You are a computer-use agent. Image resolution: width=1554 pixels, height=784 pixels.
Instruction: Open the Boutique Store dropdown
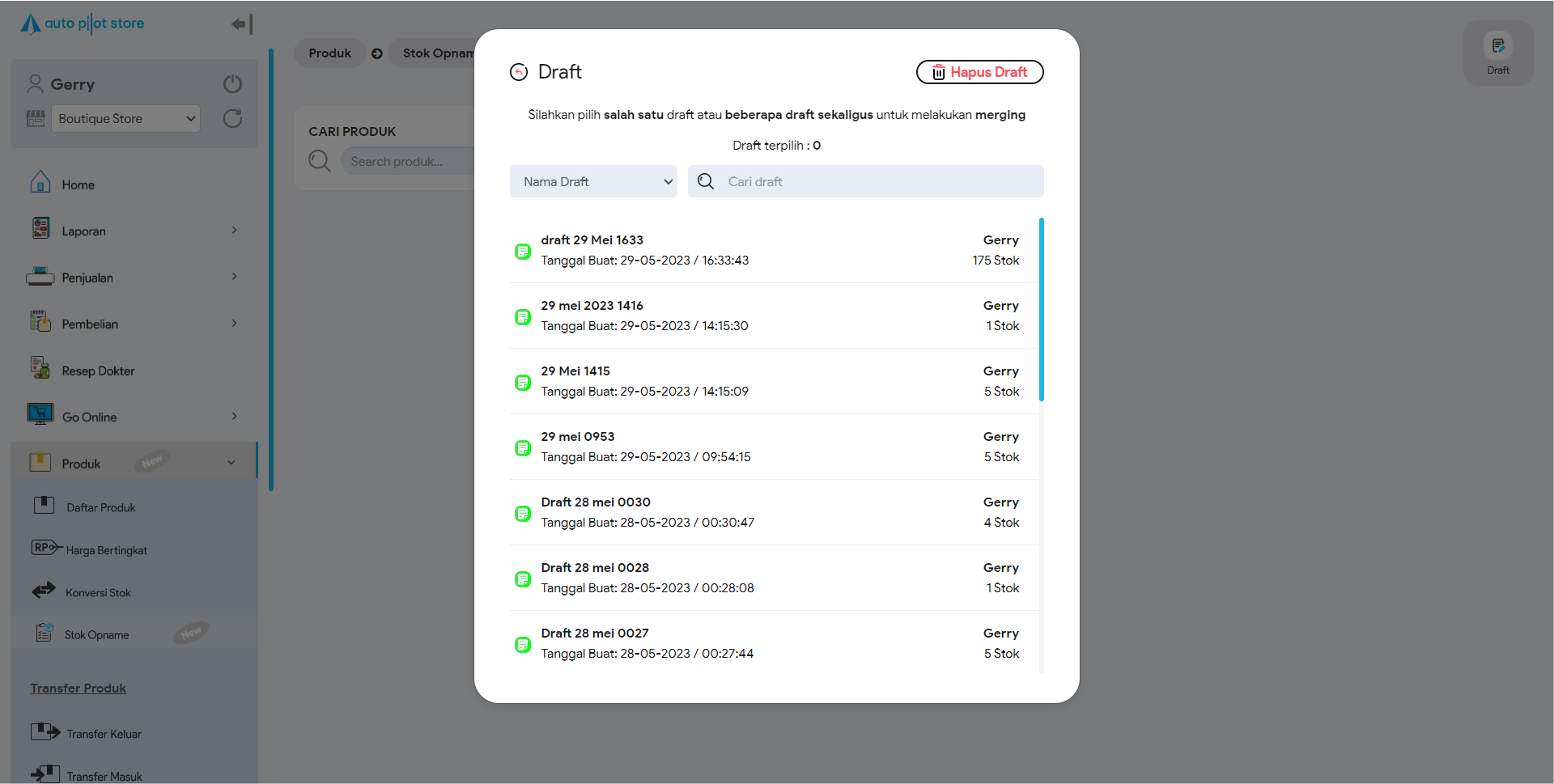(x=126, y=119)
